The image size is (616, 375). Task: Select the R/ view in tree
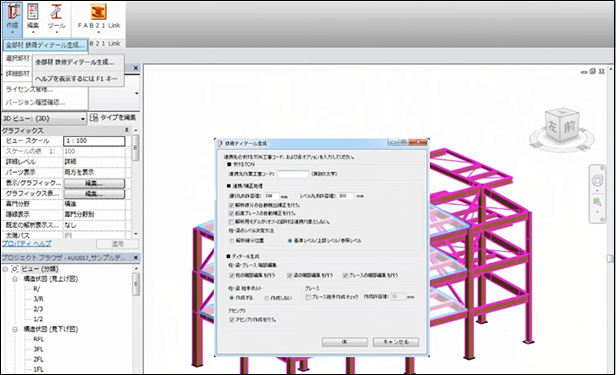point(37,289)
